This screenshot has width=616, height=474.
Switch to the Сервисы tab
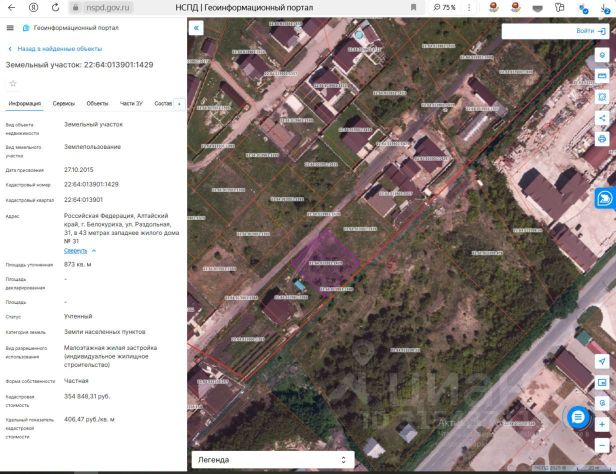click(x=64, y=103)
